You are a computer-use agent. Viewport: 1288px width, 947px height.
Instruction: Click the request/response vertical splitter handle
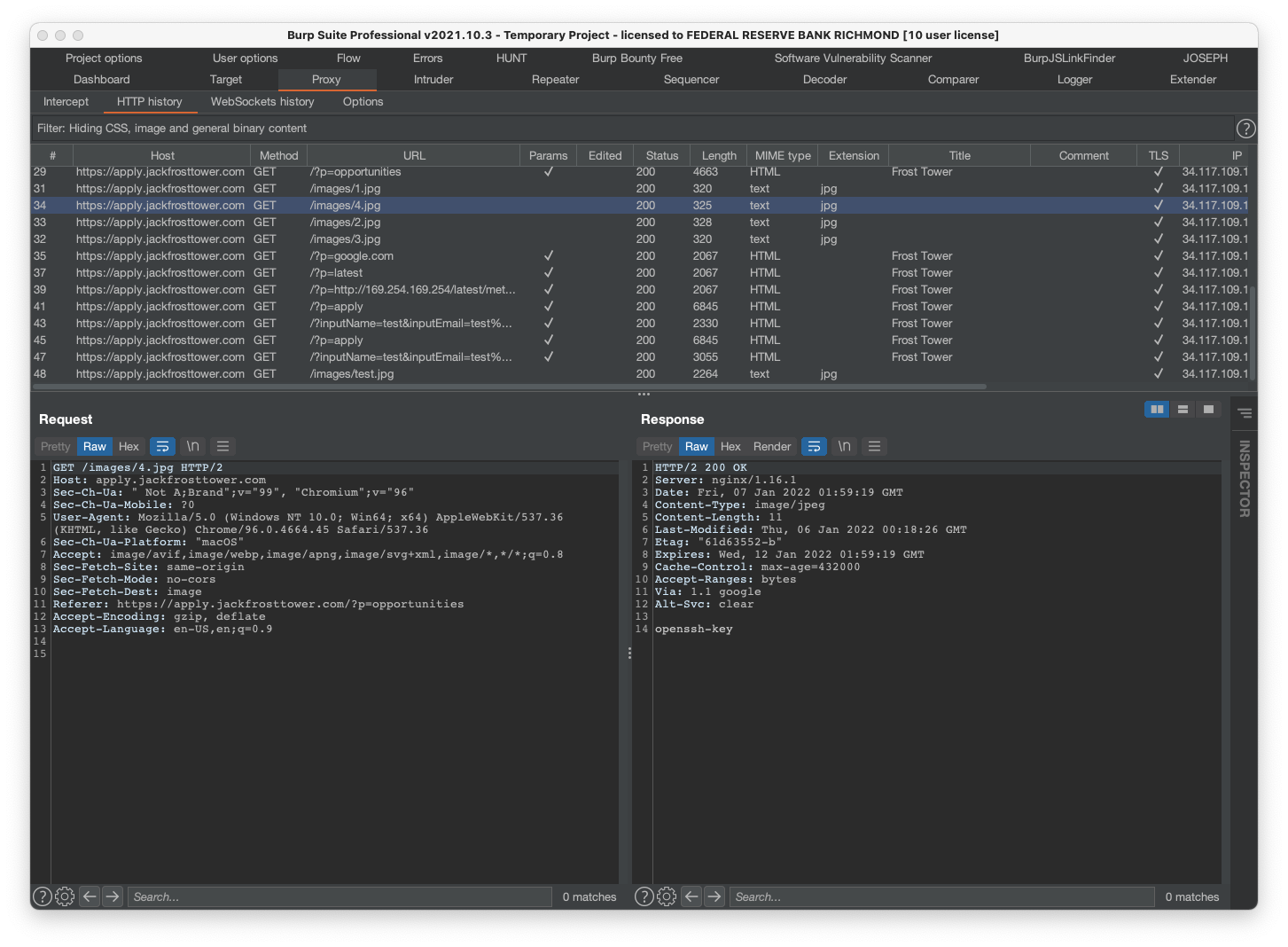629,653
